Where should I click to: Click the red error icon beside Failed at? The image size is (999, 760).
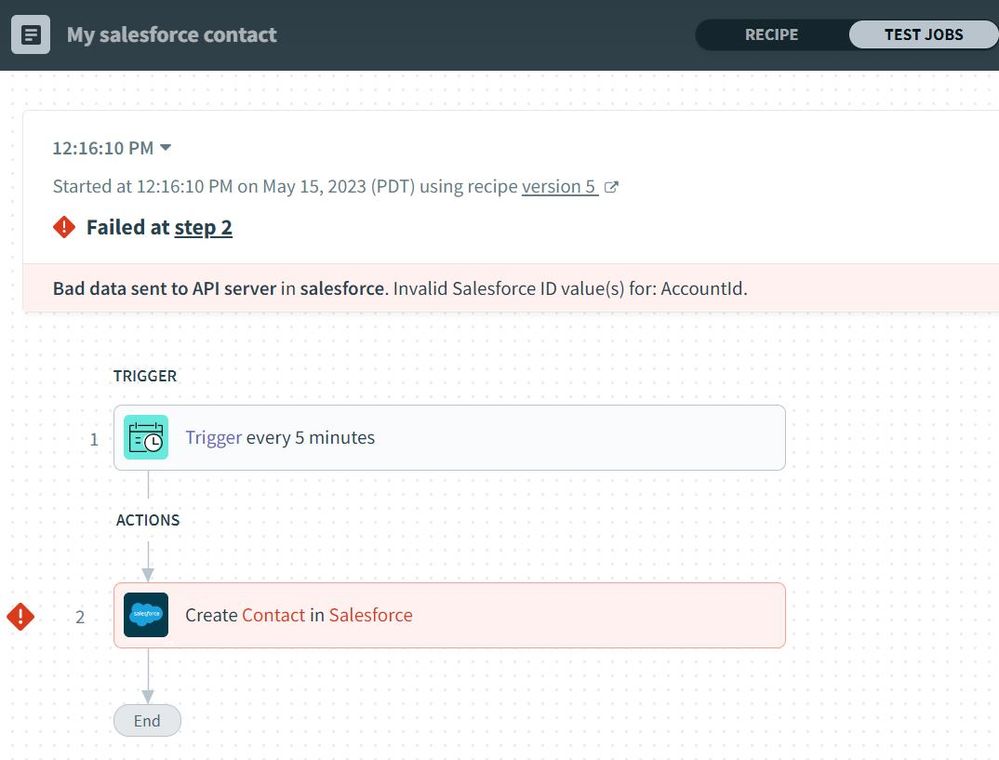[64, 227]
